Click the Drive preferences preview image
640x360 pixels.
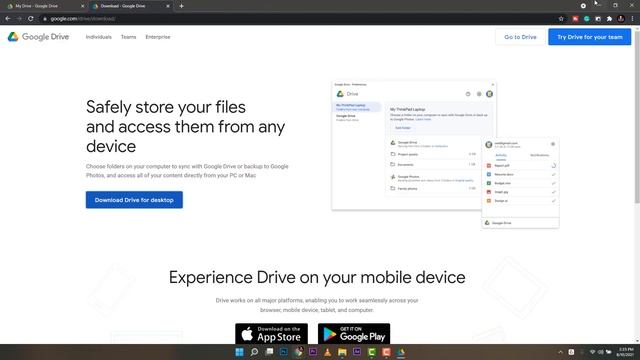coord(445,155)
